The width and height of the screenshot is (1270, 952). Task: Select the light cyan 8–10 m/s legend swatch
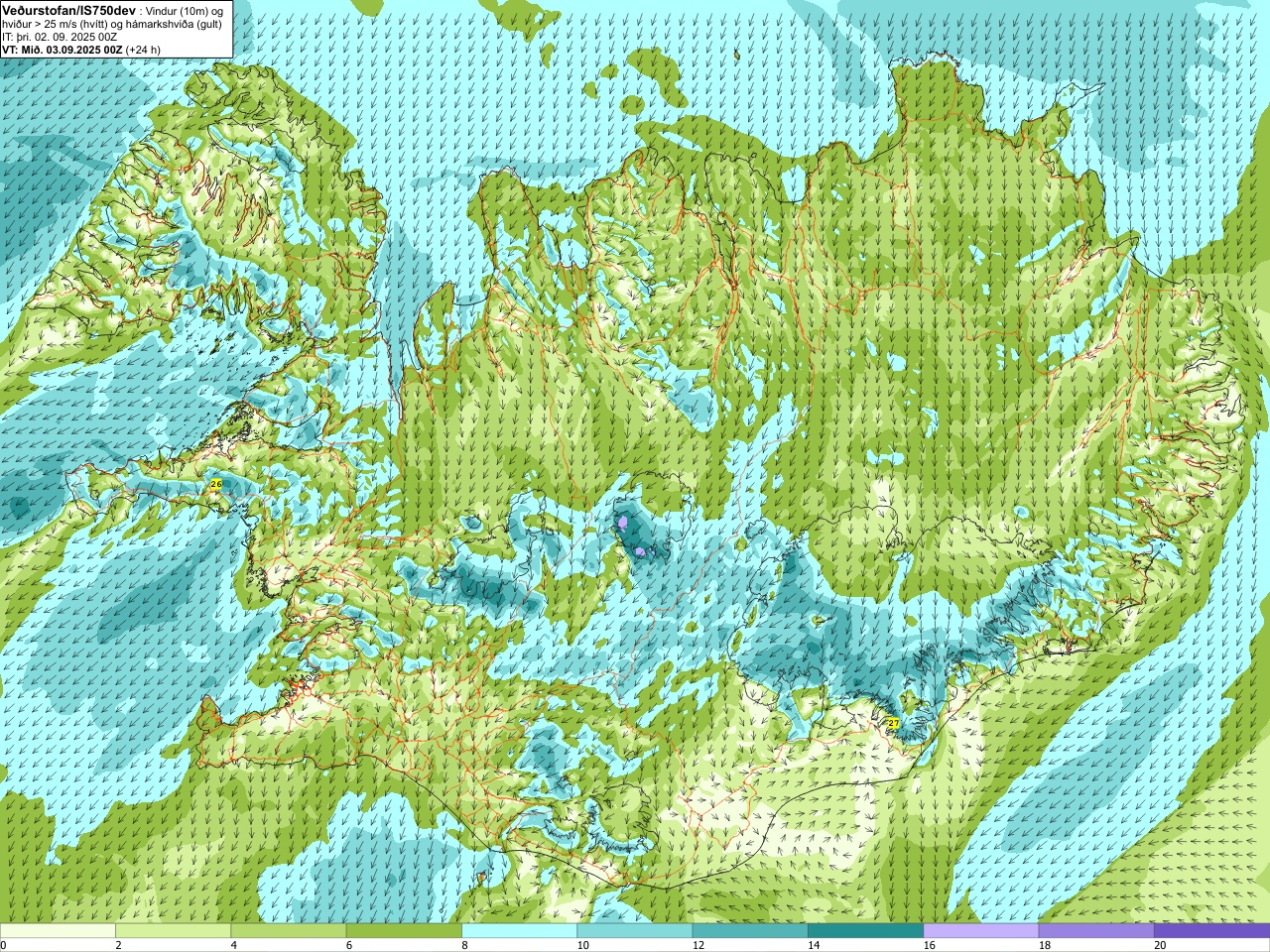pos(519,931)
